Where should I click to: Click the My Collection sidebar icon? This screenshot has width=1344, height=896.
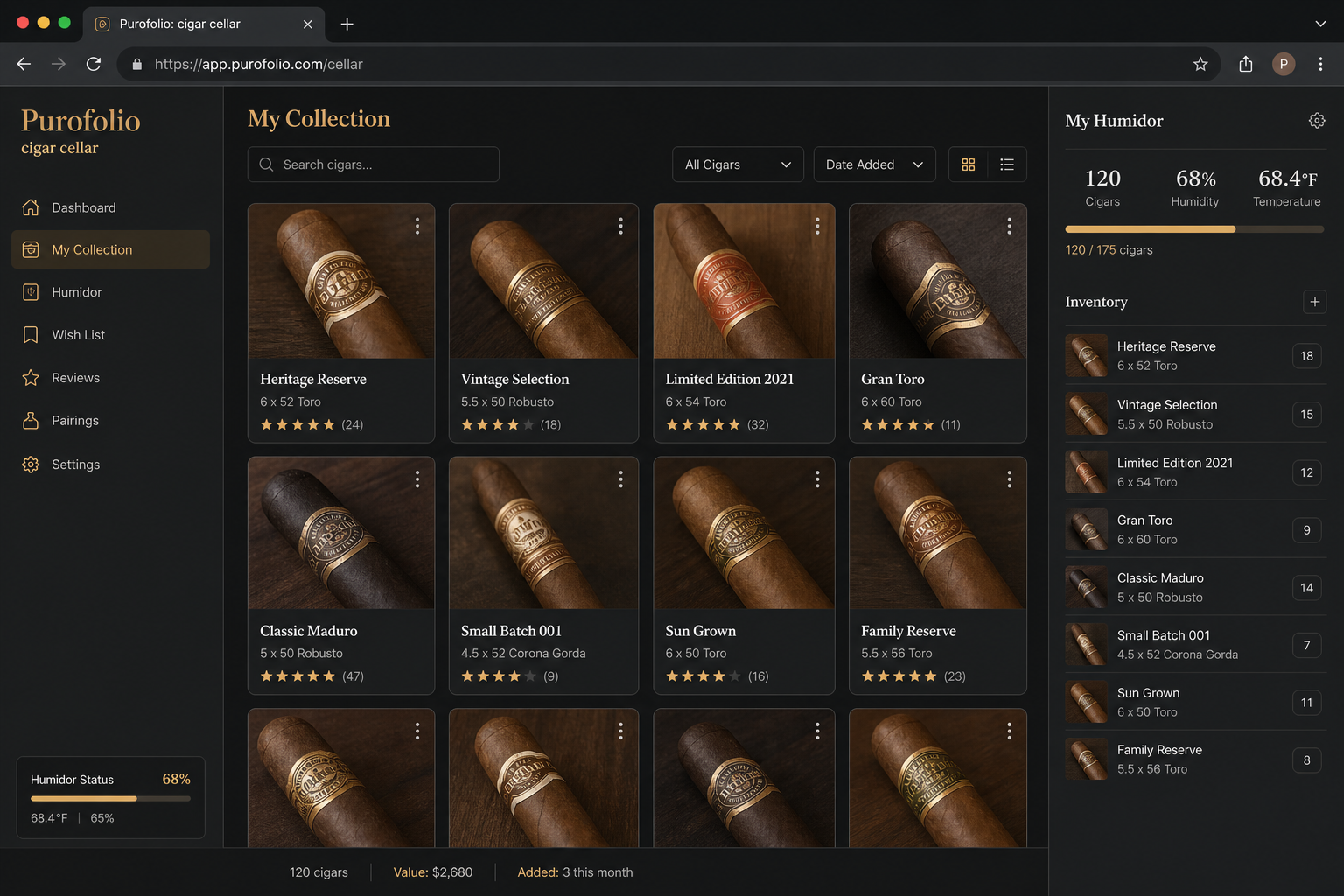(31, 249)
